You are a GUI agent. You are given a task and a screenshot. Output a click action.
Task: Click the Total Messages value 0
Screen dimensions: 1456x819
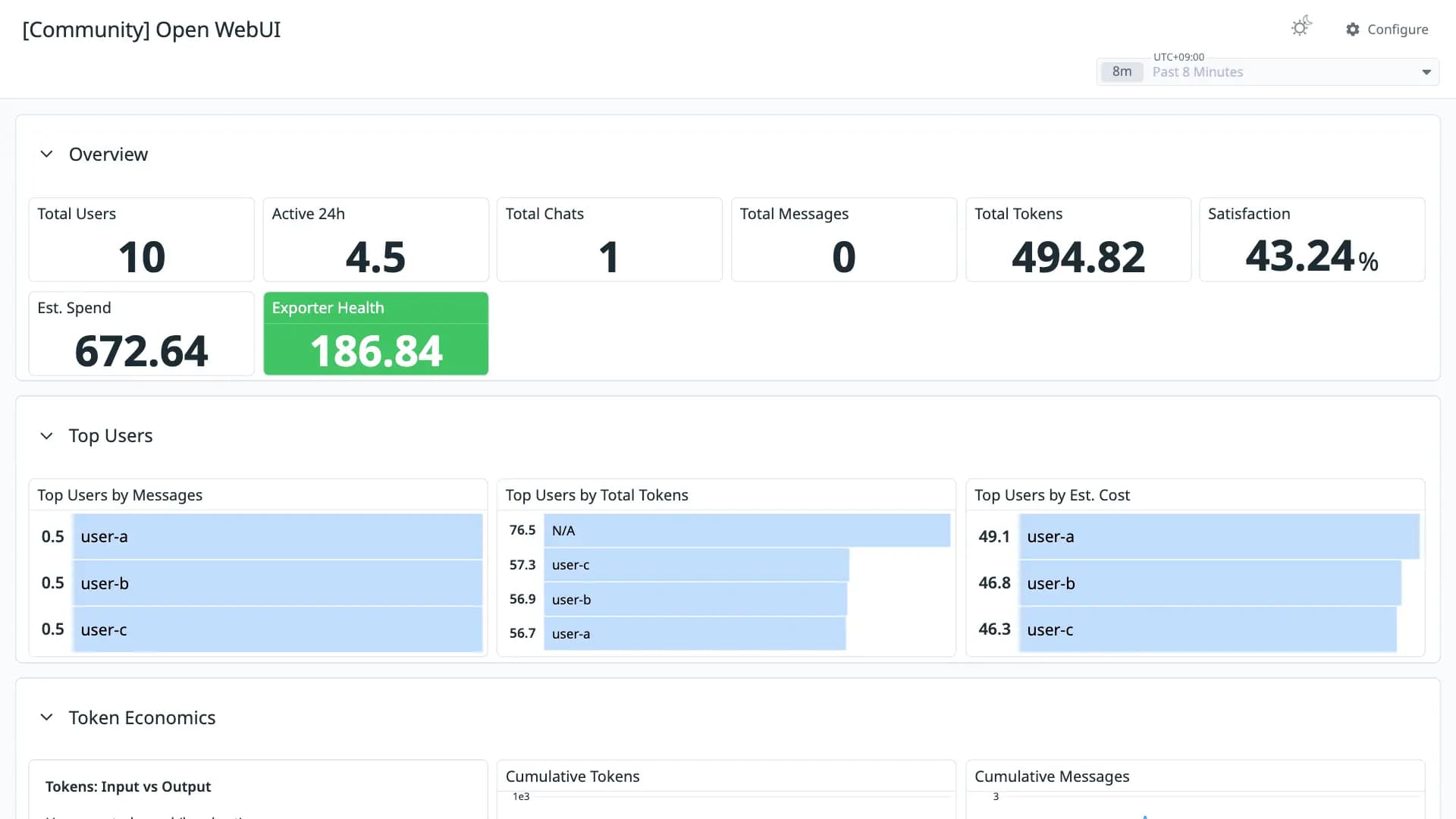click(844, 257)
